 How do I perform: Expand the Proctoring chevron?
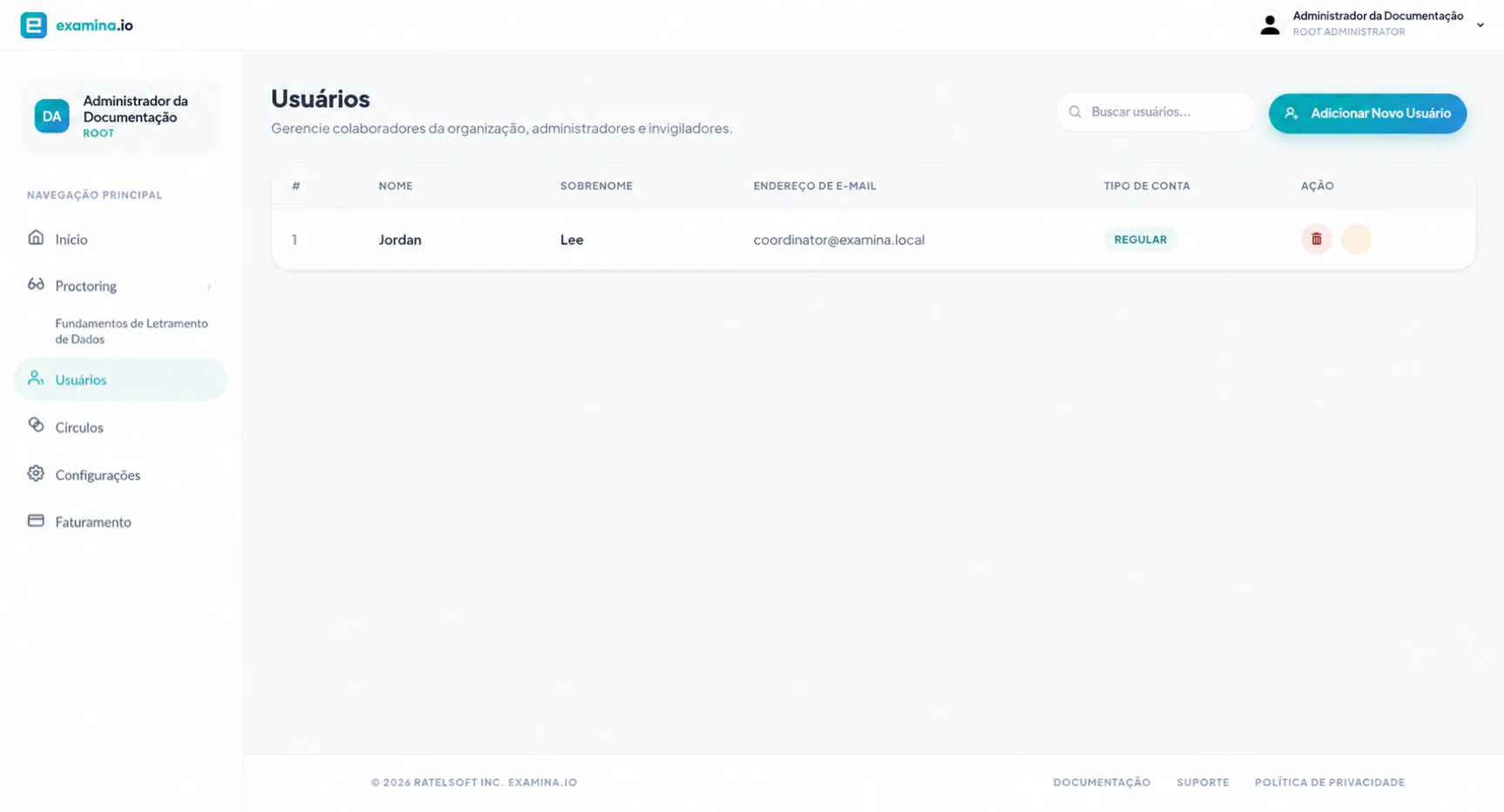[209, 286]
